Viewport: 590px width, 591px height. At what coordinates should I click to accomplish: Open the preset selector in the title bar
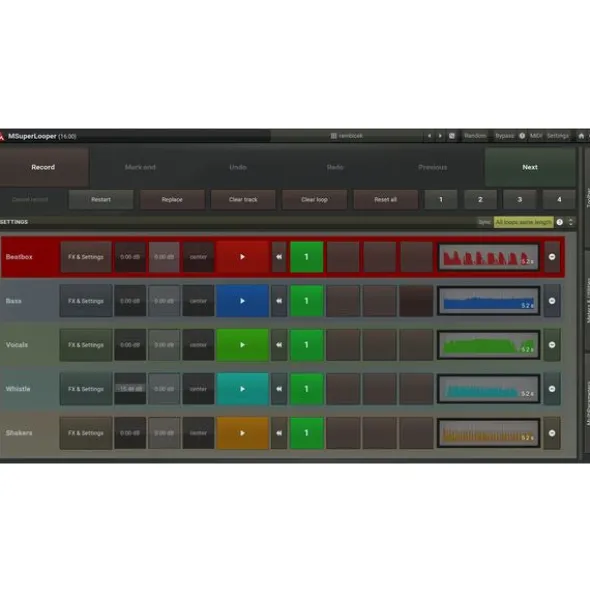click(x=347, y=136)
